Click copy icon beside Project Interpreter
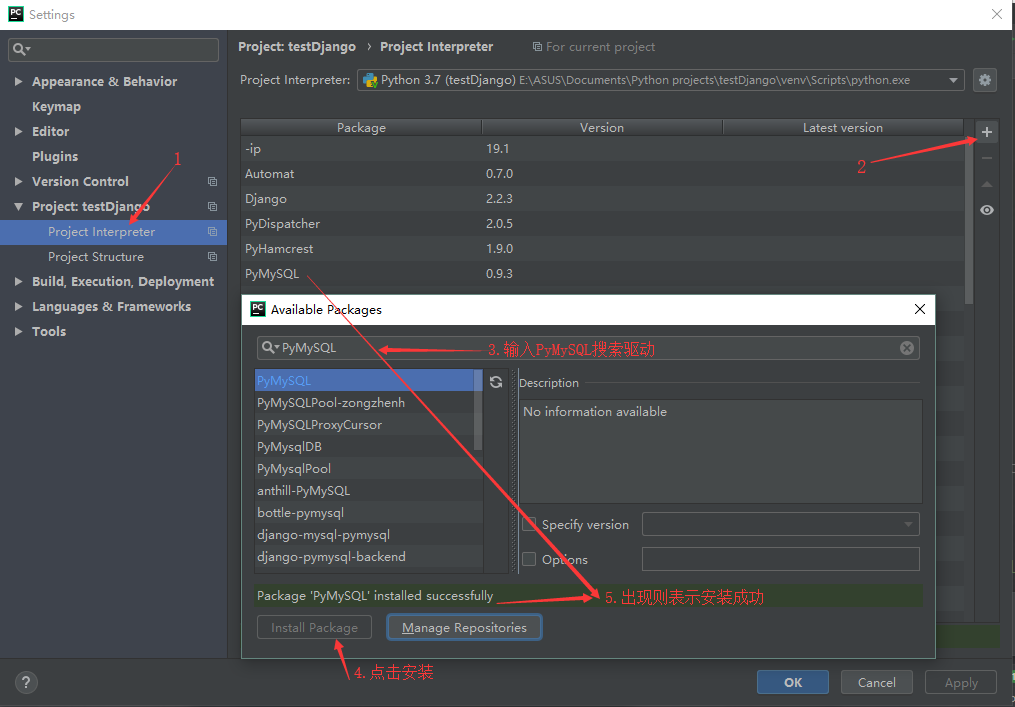 pos(212,232)
